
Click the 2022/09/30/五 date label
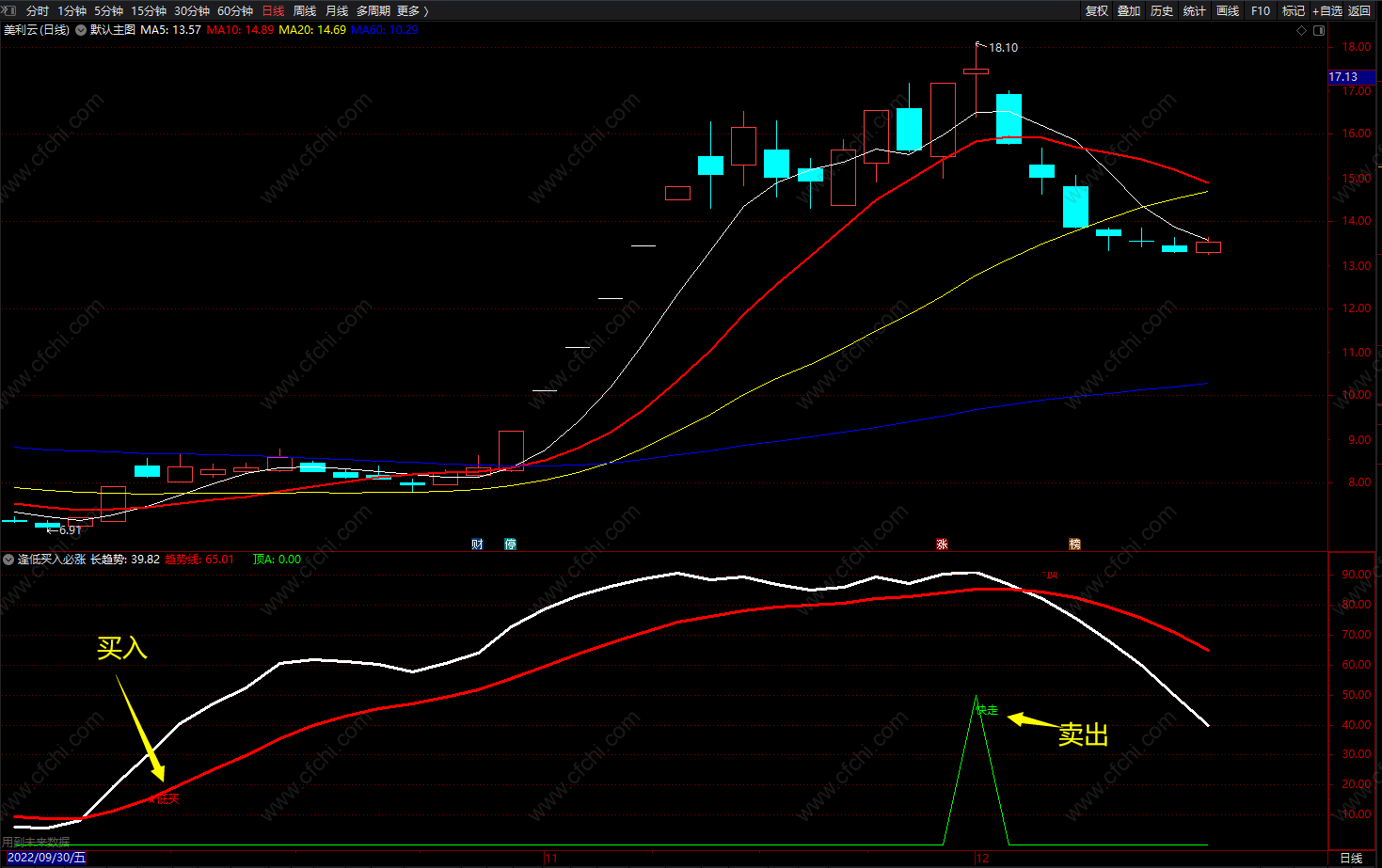47,858
